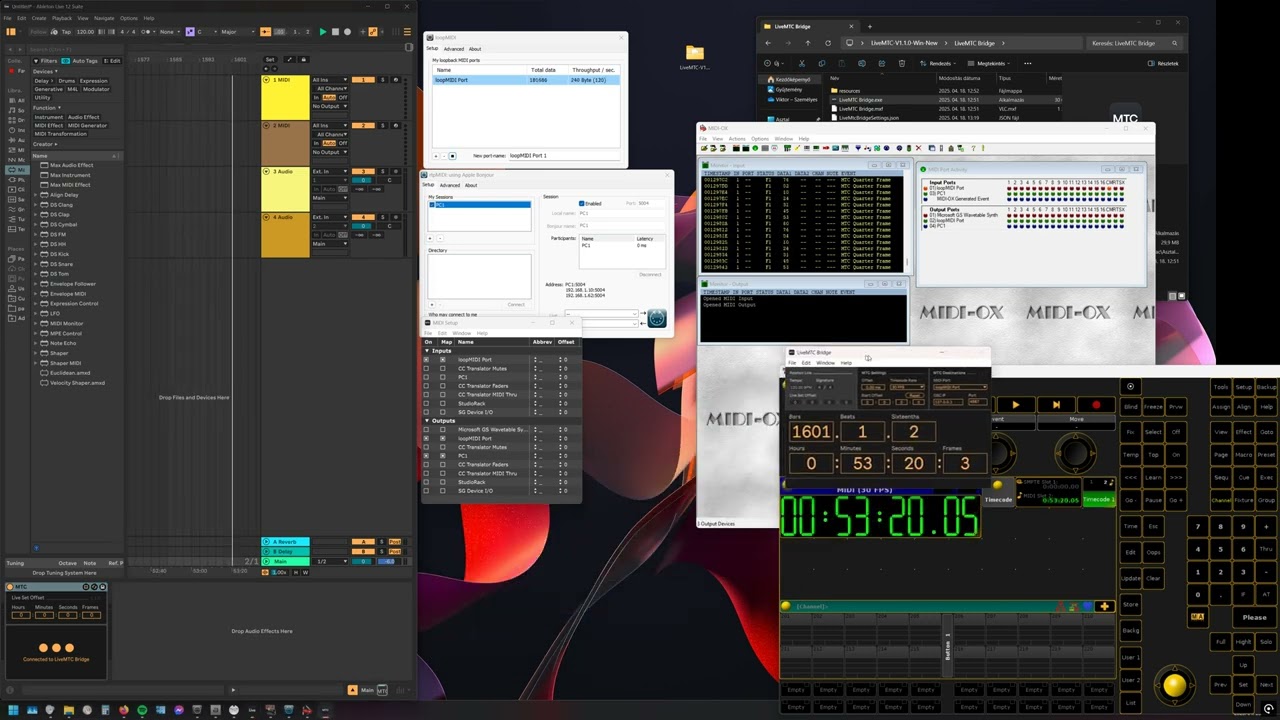Click the plus button in loopMIDI to add a port

pos(436,156)
